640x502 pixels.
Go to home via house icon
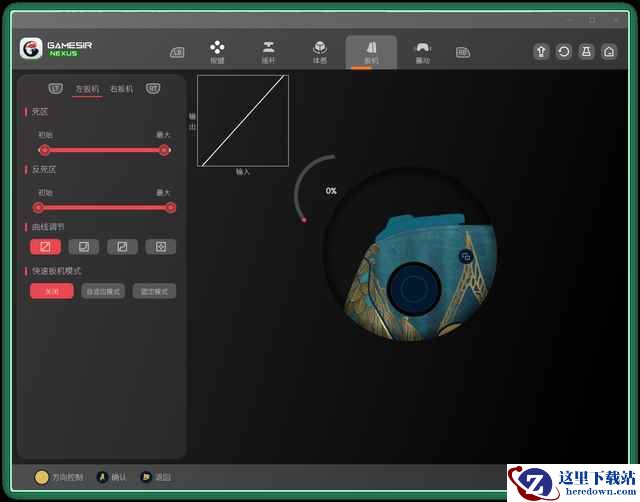608,52
